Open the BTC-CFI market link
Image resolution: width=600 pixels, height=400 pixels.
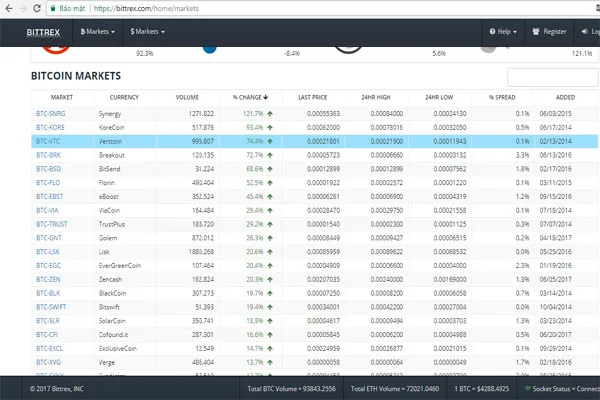(47, 334)
